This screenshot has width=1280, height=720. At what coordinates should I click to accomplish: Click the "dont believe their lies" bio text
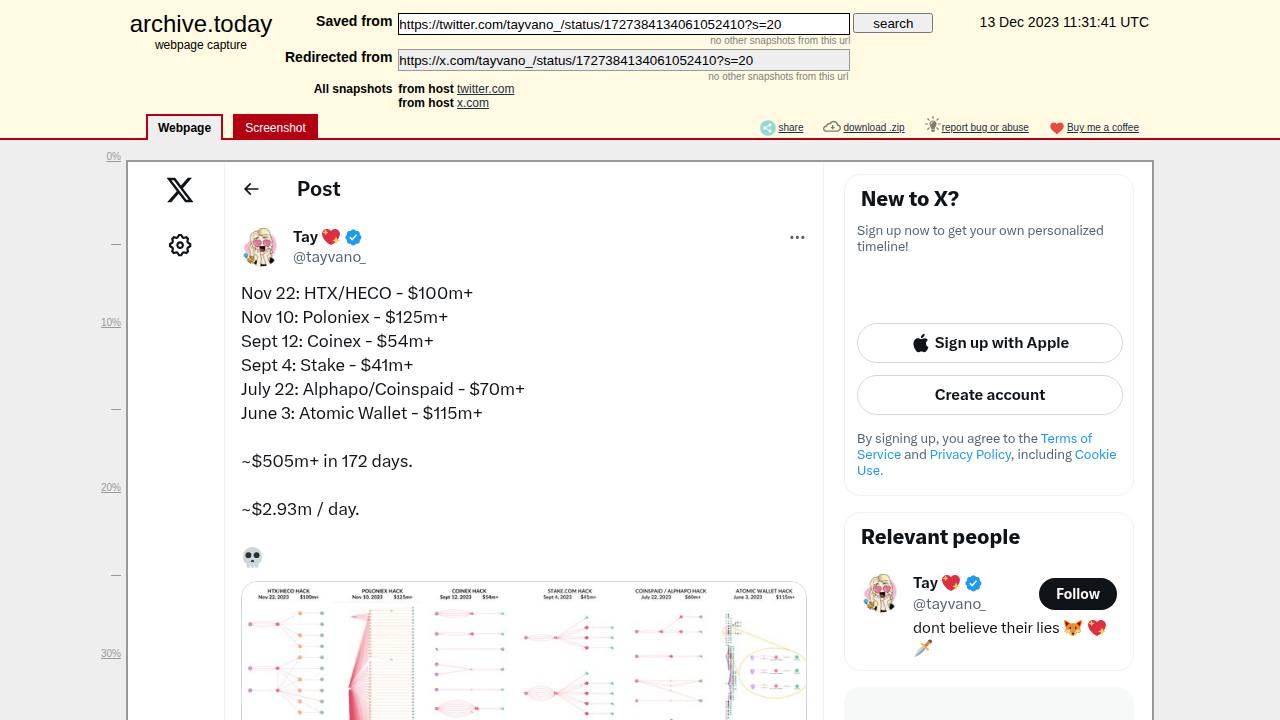[986, 628]
